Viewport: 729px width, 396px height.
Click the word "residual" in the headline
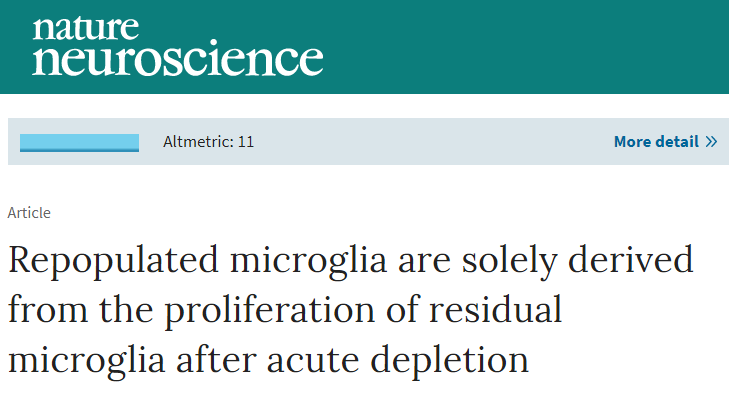click(x=495, y=310)
